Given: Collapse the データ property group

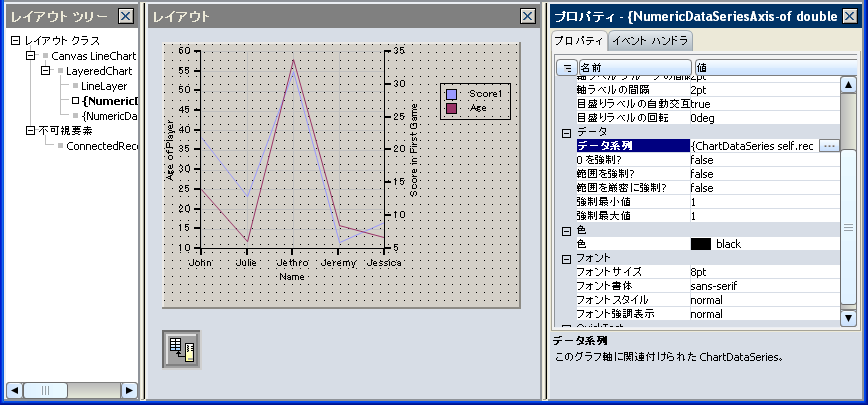Looking at the screenshot, I should tap(566, 133).
